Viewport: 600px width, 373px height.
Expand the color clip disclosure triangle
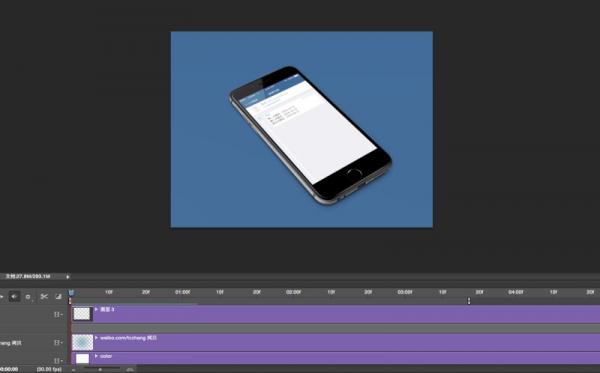(96, 356)
